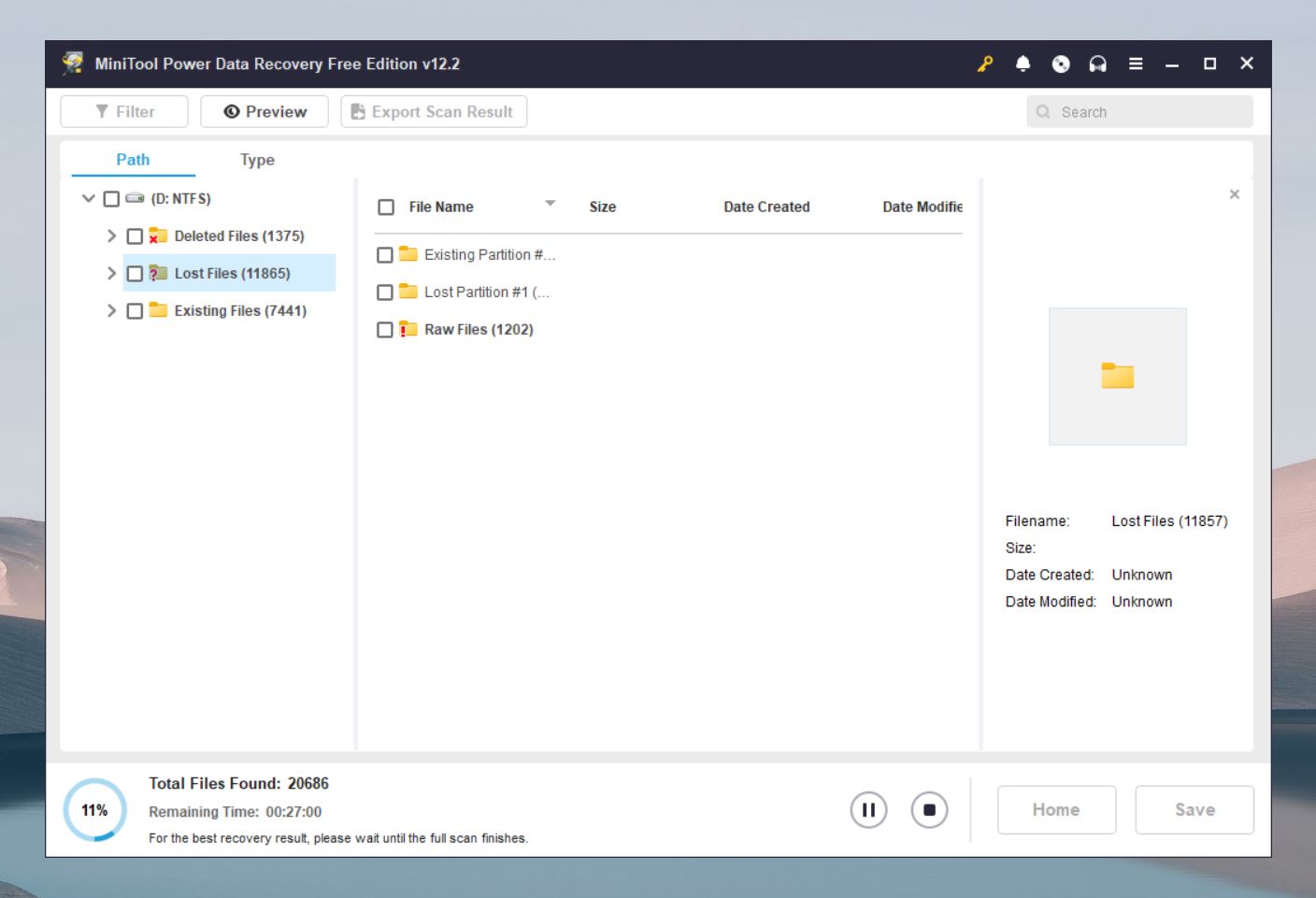The image size is (1316, 898).
Task: Tick the D: NTFS drive checkbox
Action: click(x=111, y=199)
